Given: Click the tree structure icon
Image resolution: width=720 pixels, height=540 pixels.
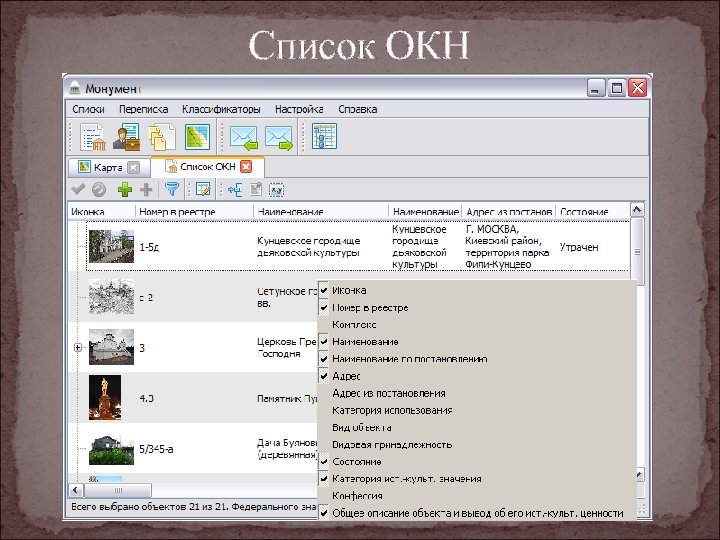Looking at the screenshot, I should (x=235, y=189).
